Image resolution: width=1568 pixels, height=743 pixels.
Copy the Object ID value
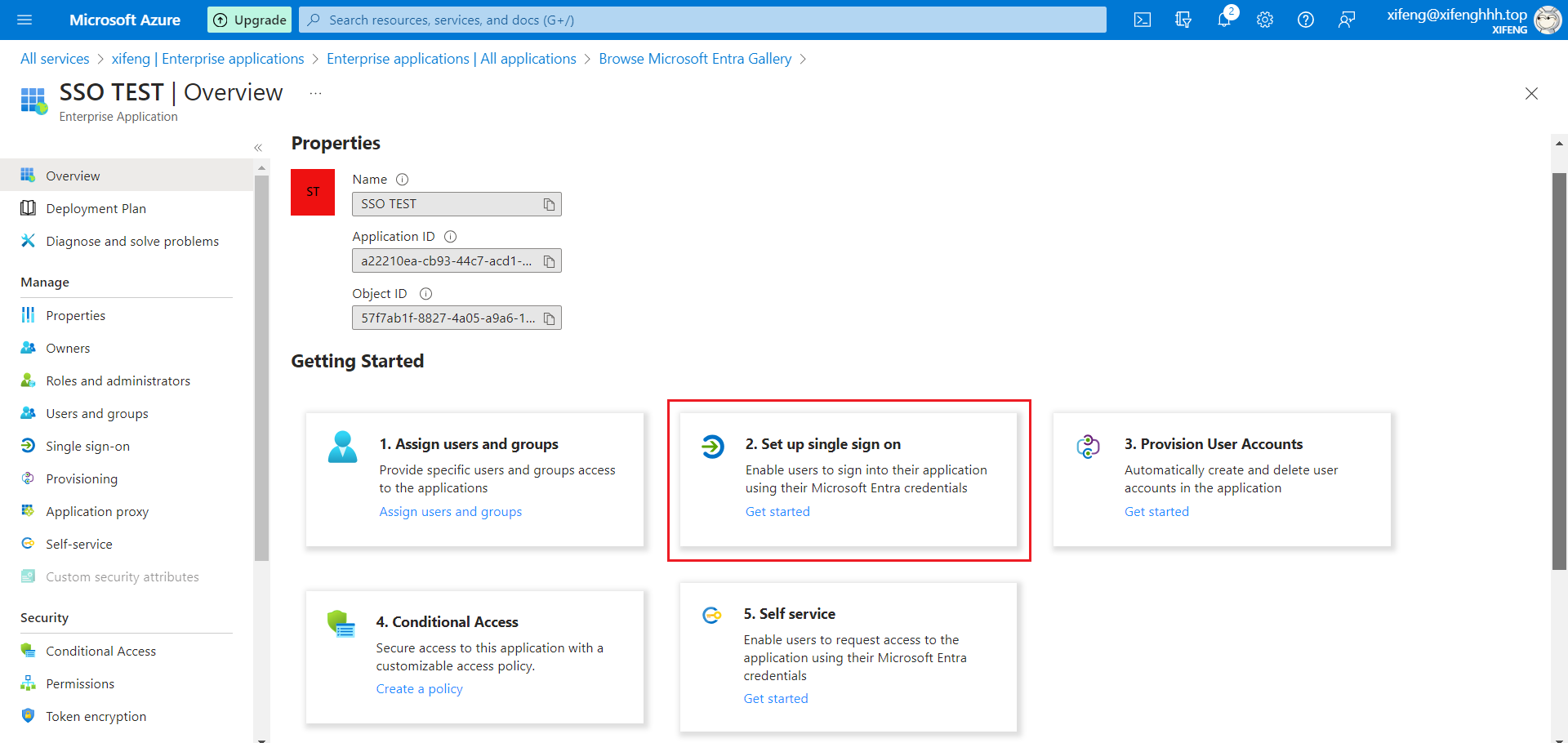pyautogui.click(x=550, y=318)
